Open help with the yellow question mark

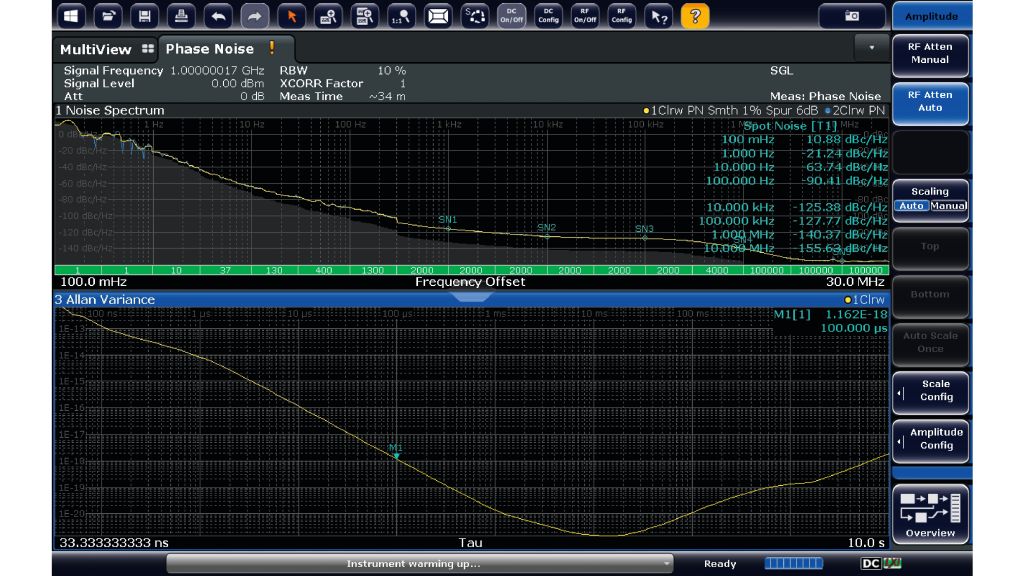tap(695, 16)
